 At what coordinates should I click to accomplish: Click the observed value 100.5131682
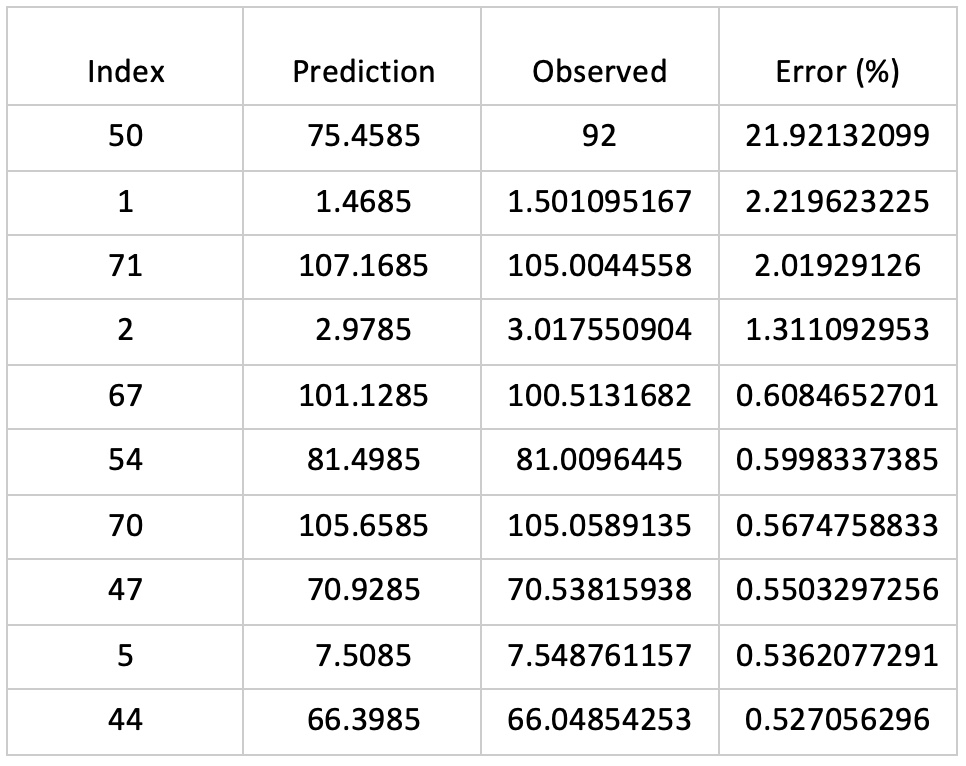(x=599, y=396)
